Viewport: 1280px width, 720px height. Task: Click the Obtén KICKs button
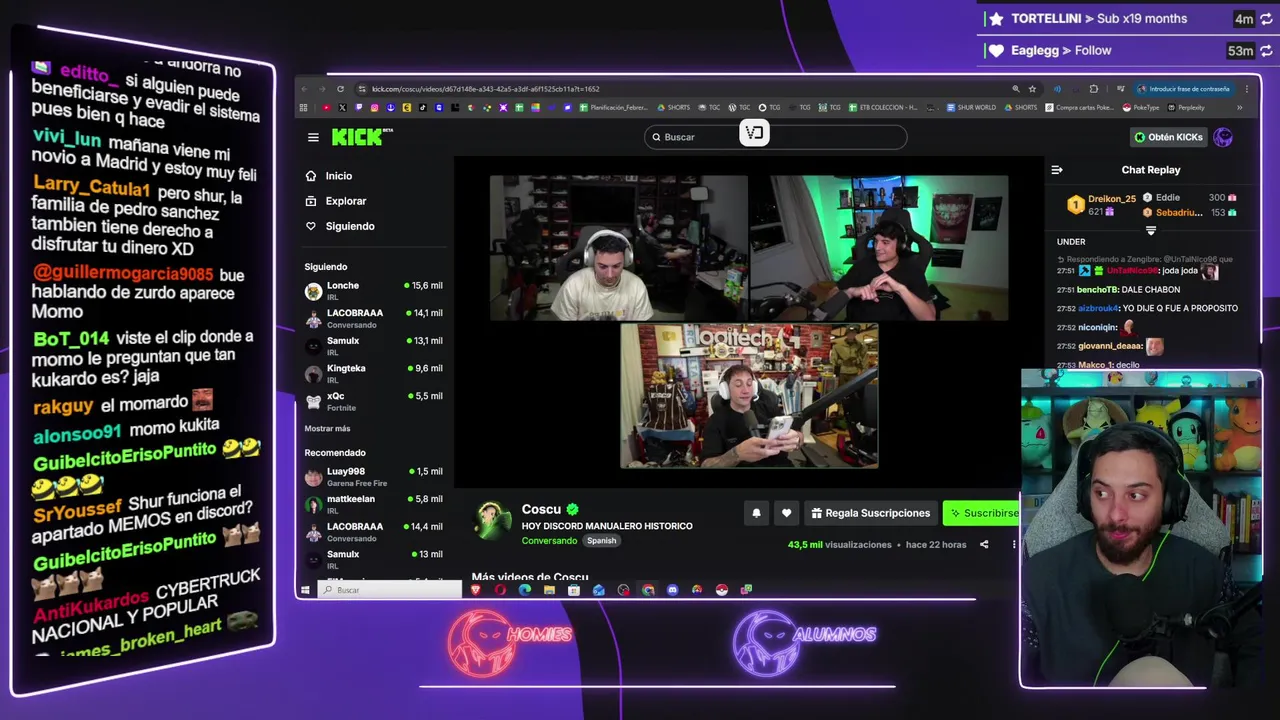[x=1167, y=137]
